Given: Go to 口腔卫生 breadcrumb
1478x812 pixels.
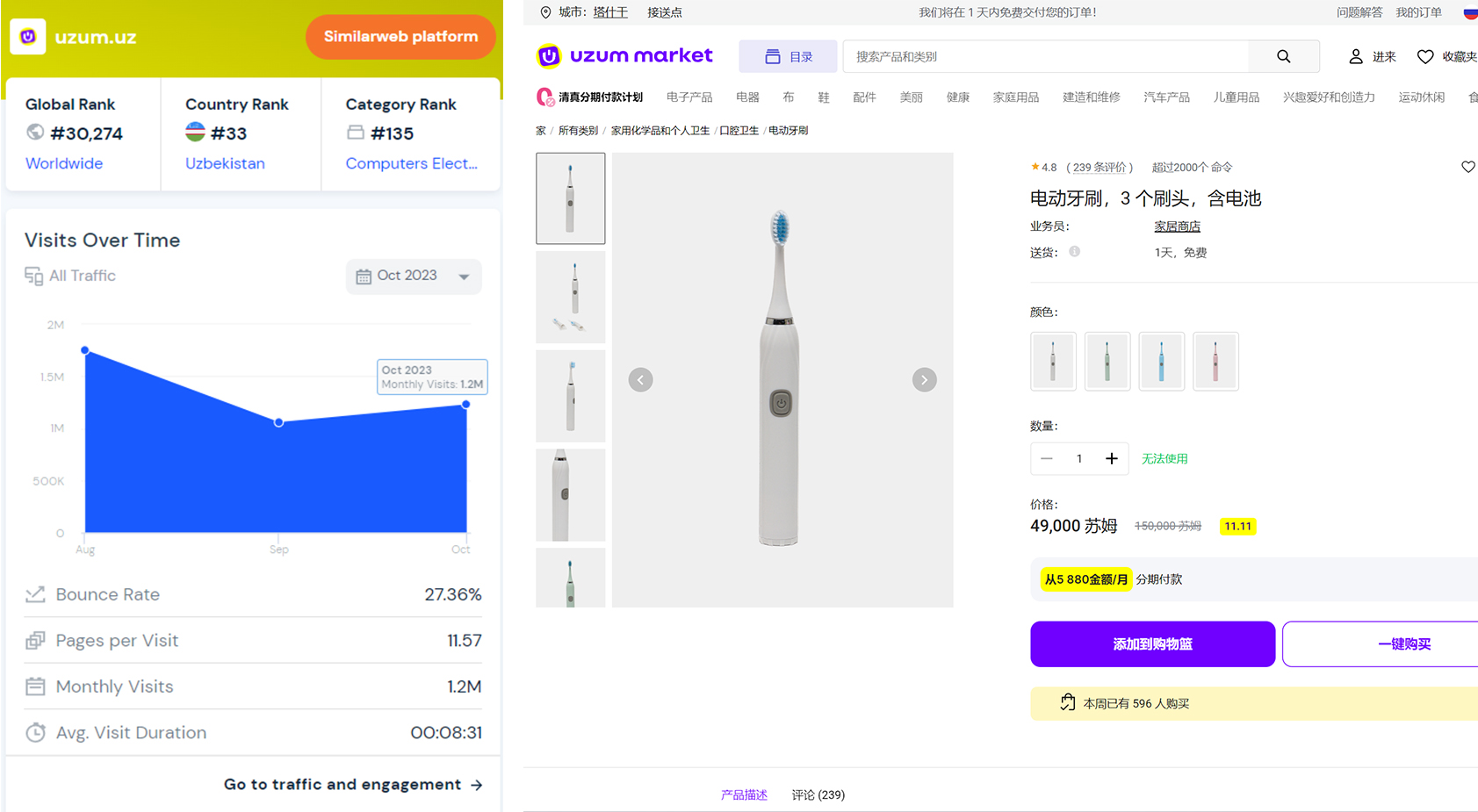Looking at the screenshot, I should point(739,131).
